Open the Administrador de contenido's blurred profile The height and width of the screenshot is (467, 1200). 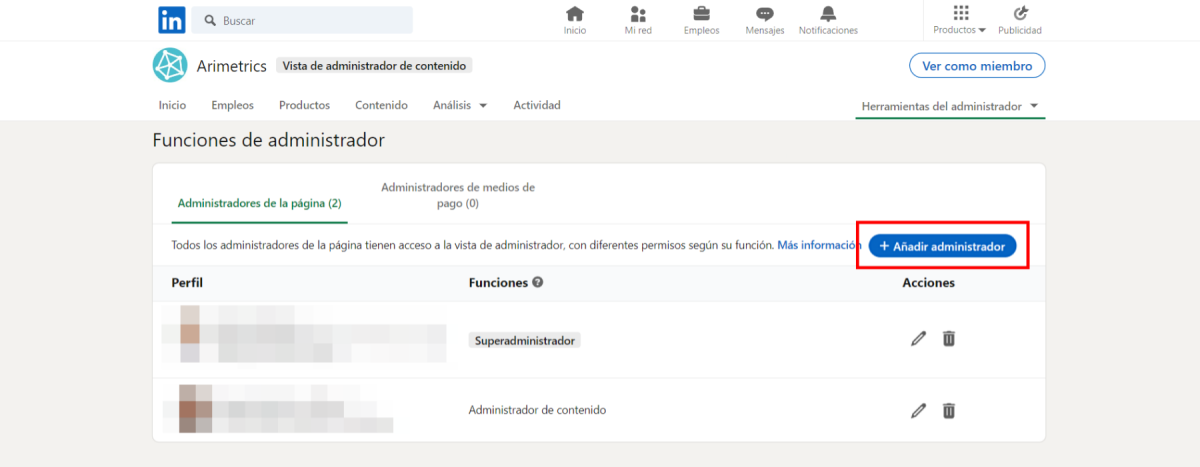coord(279,409)
